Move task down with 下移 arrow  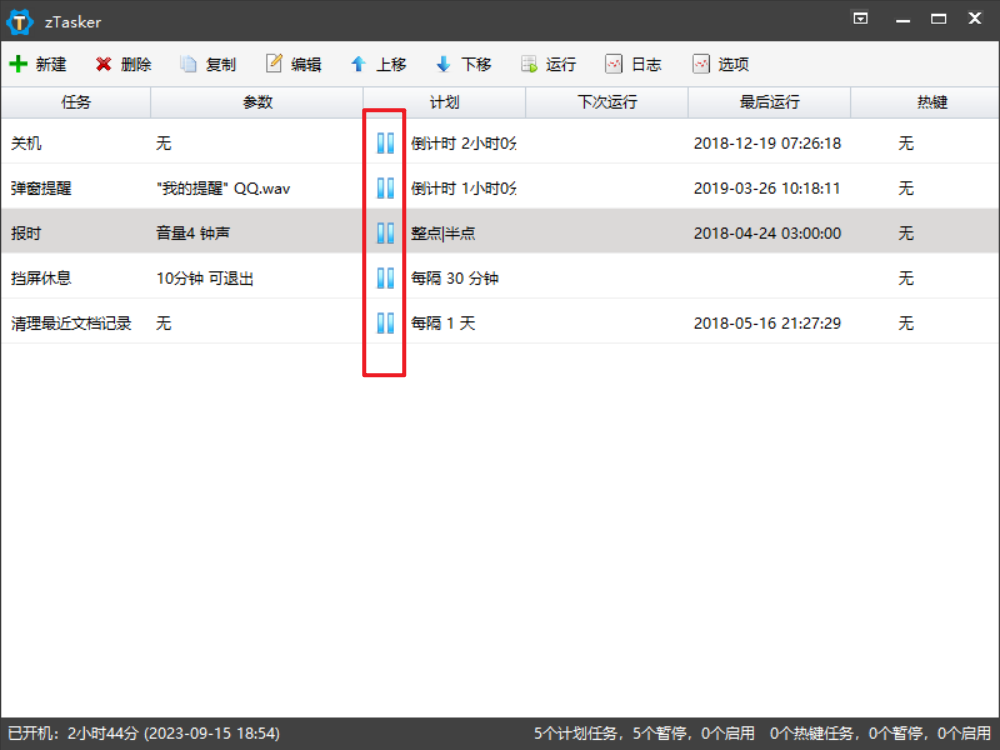click(443, 64)
